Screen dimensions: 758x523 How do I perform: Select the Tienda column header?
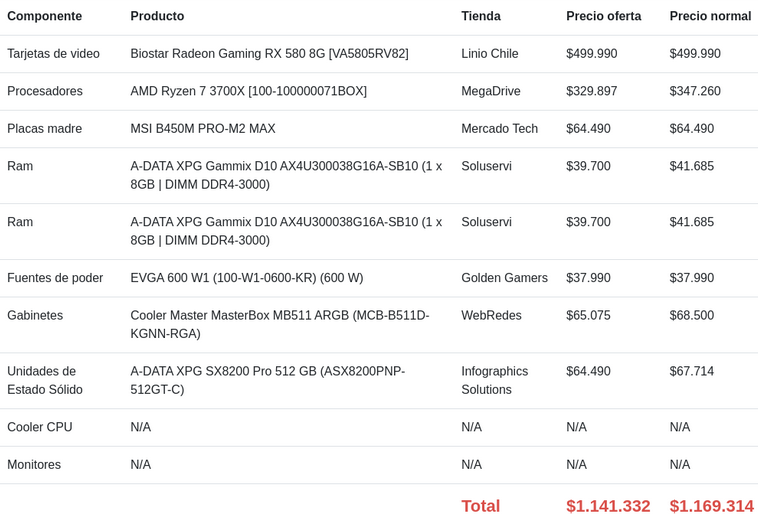tap(481, 16)
